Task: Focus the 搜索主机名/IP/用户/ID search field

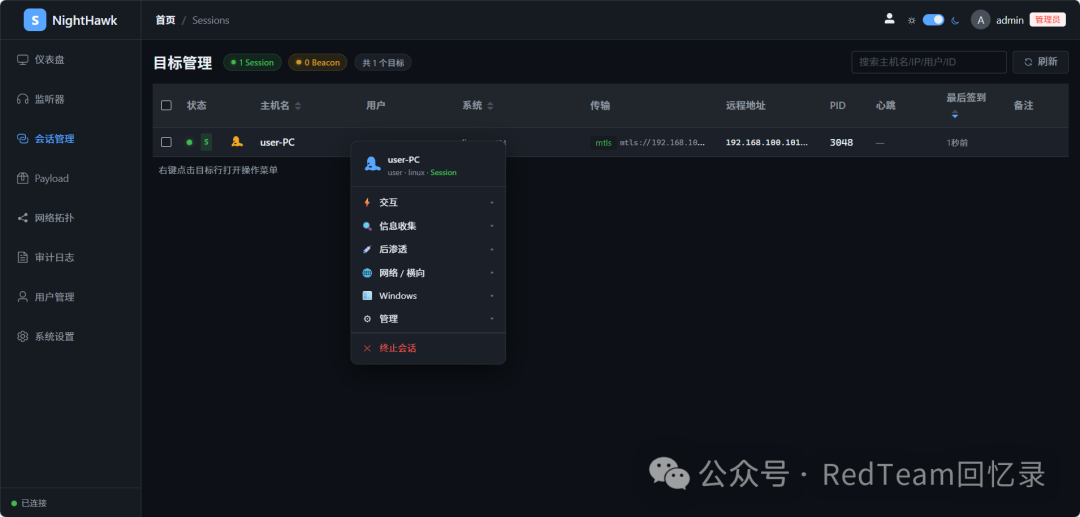Action: (x=929, y=62)
